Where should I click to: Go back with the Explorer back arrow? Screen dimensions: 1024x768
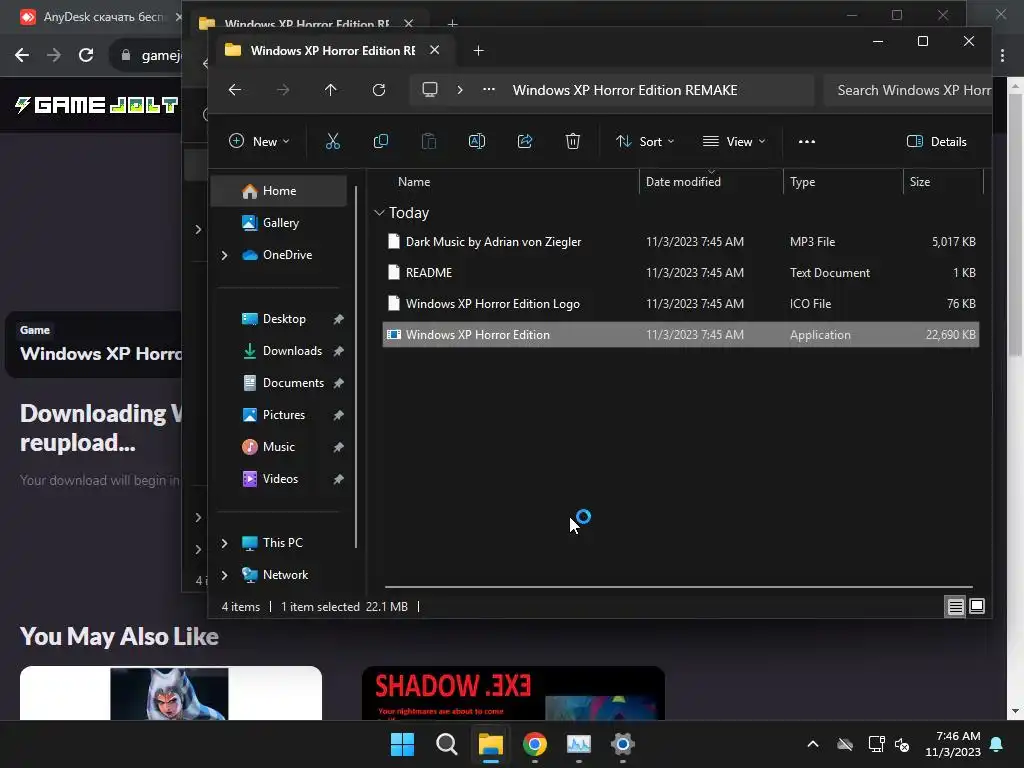point(235,90)
